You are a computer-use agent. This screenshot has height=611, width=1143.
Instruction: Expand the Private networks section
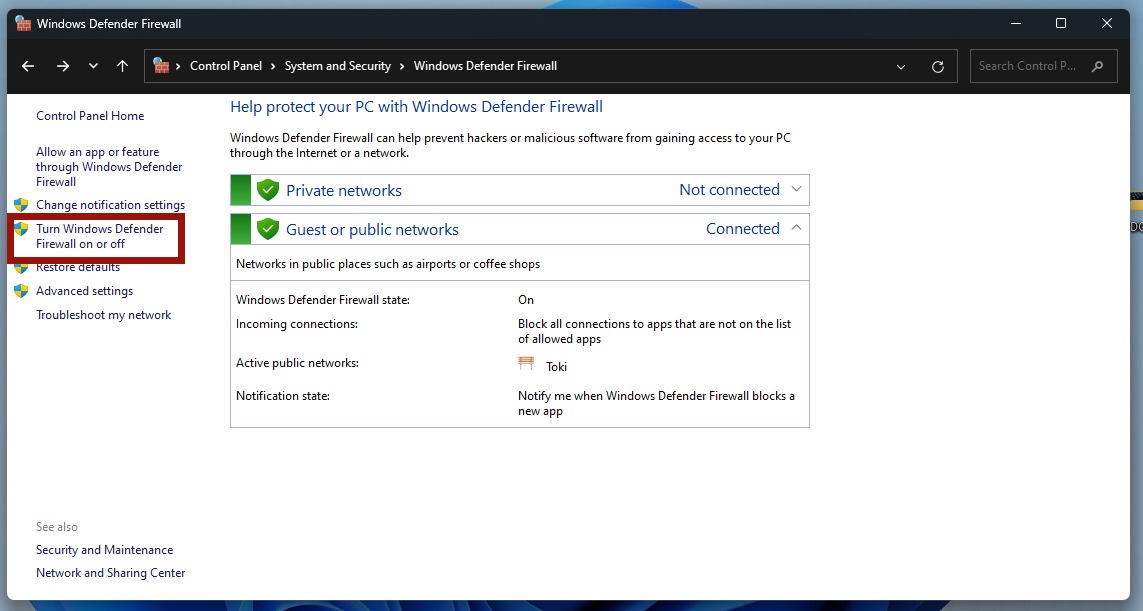(x=795, y=189)
